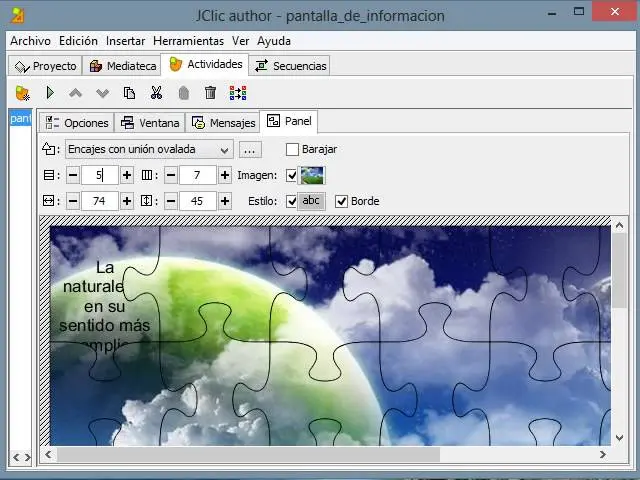Test run the activity with play icon
The image size is (640, 480).
[50, 93]
